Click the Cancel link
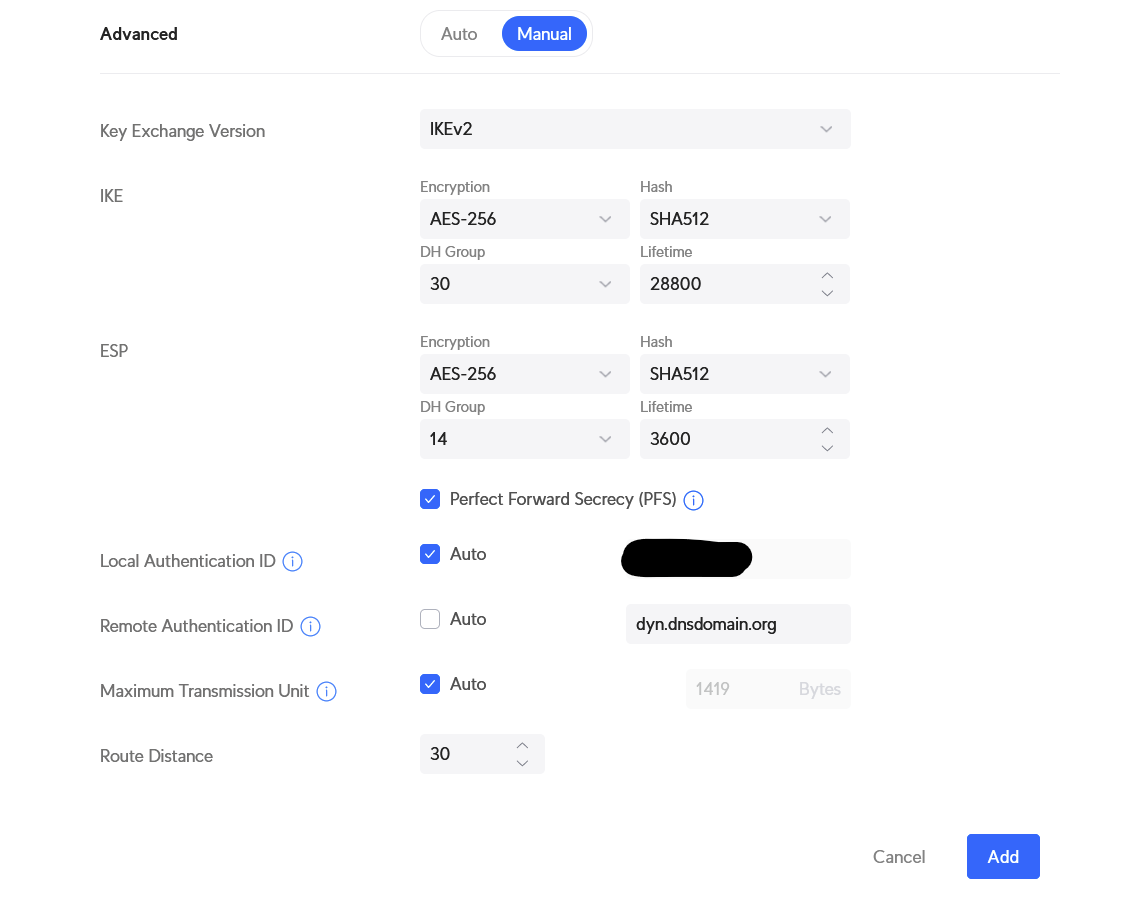 899,857
